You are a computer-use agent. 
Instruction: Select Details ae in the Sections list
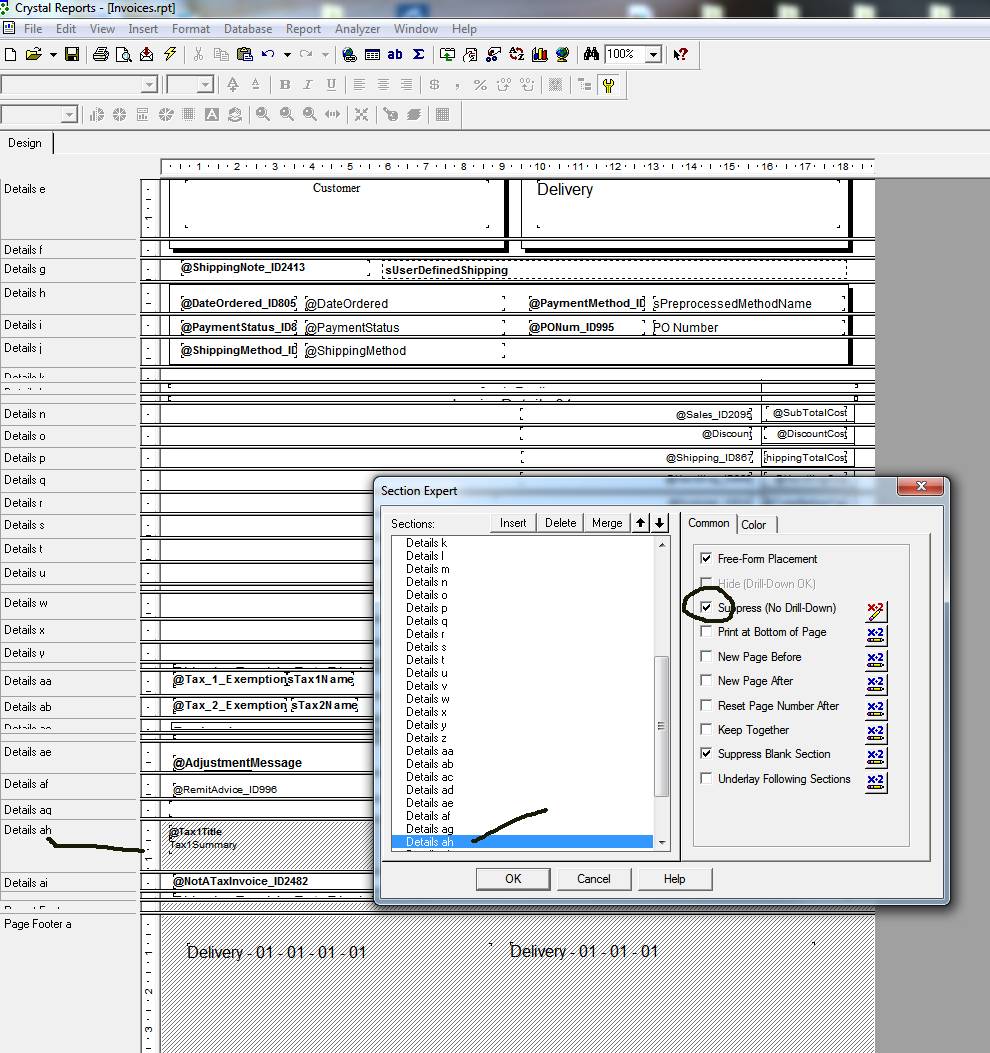point(429,803)
